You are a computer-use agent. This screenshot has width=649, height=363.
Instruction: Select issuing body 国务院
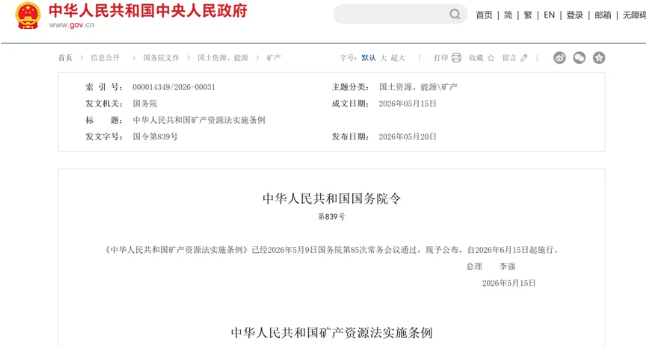(145, 103)
